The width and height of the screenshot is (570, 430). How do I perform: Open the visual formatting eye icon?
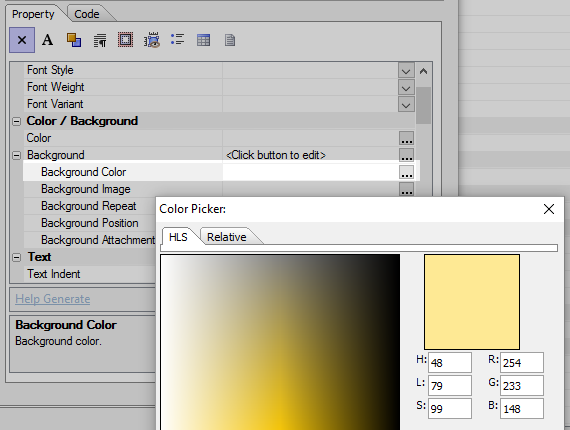(x=152, y=40)
